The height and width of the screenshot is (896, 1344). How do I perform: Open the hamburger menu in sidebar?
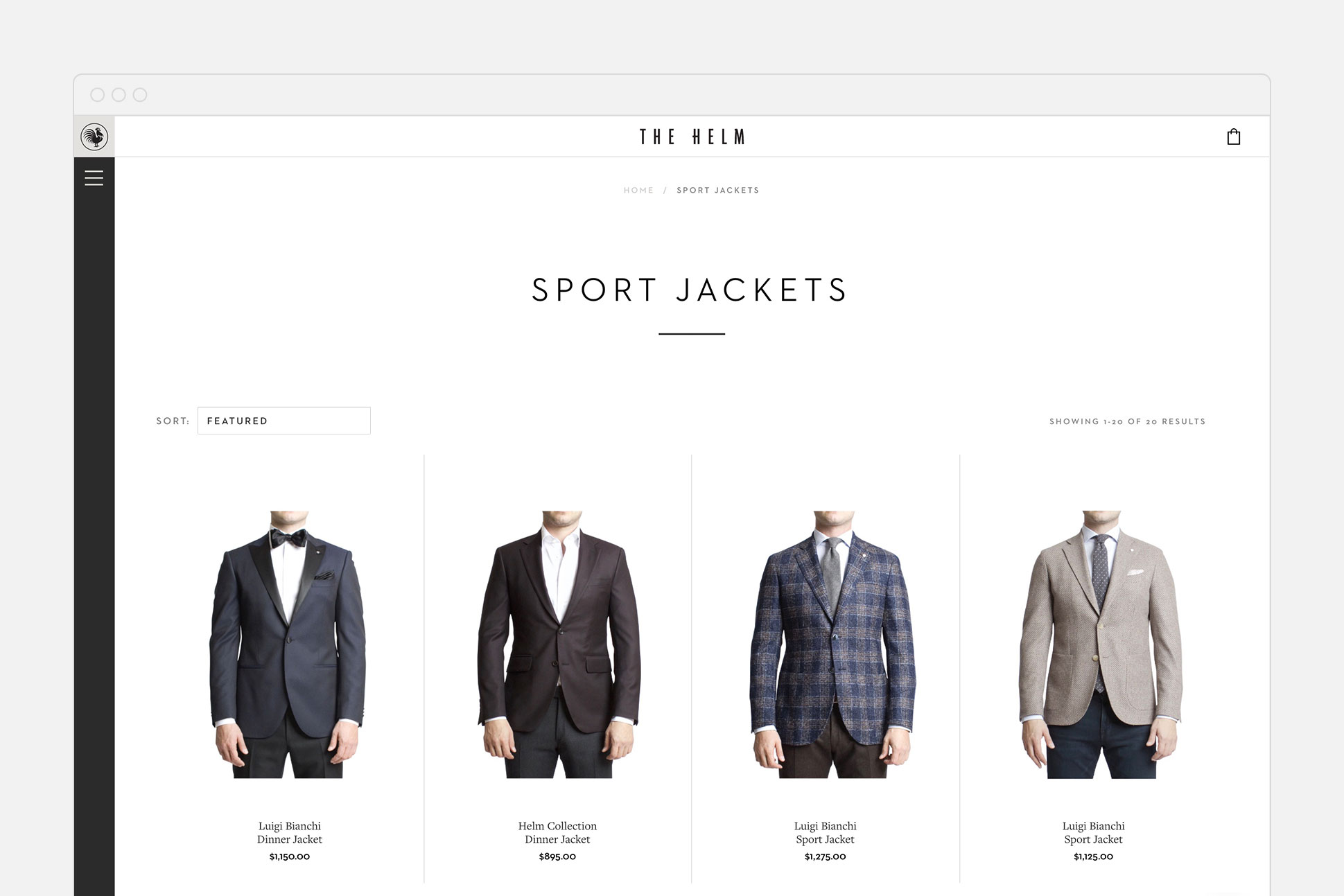tap(94, 178)
